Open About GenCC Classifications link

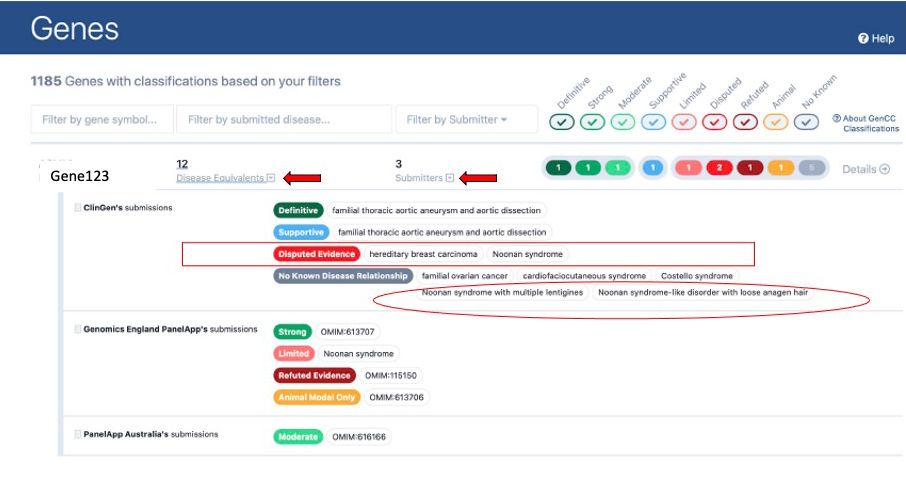[x=866, y=123]
